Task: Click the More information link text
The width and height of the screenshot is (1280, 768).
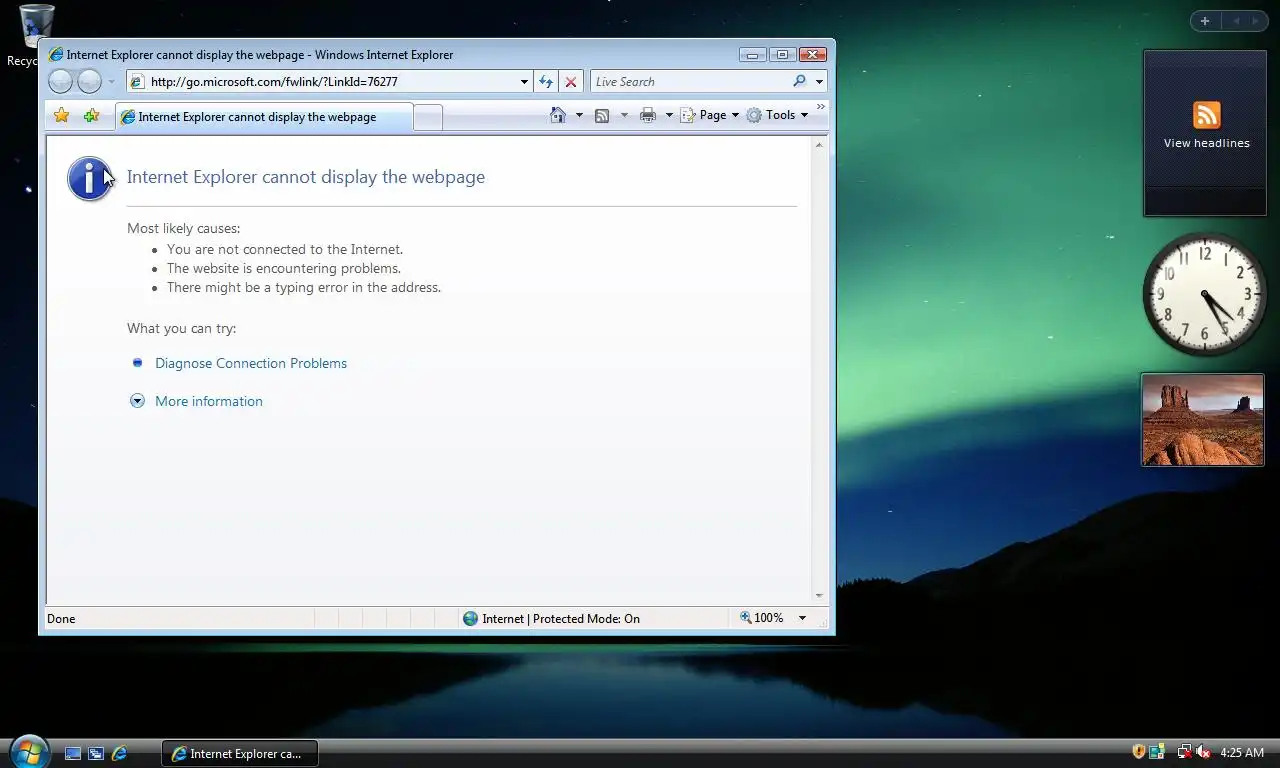Action: point(209,401)
